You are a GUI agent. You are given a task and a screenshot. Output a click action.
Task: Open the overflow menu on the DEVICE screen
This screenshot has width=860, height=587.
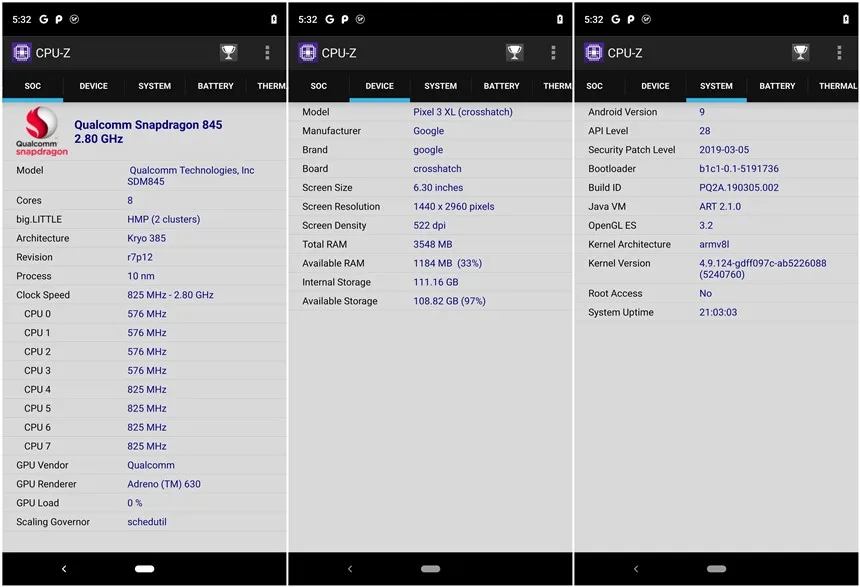pyautogui.click(x=553, y=53)
